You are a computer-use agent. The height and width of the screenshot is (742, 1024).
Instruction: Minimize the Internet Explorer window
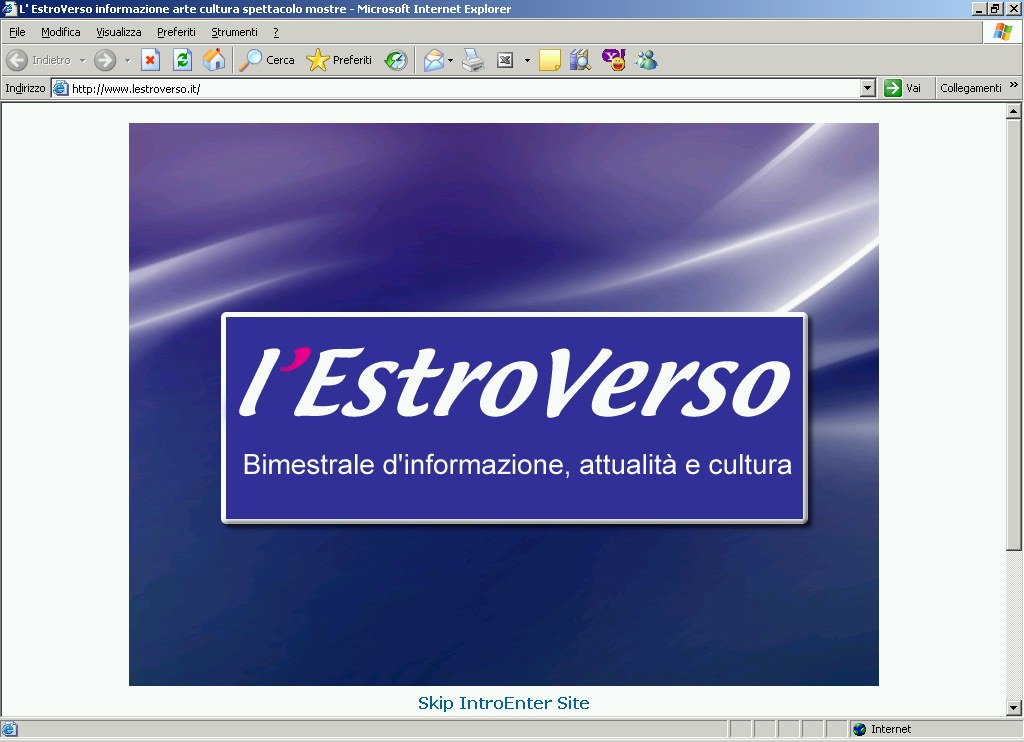[978, 8]
